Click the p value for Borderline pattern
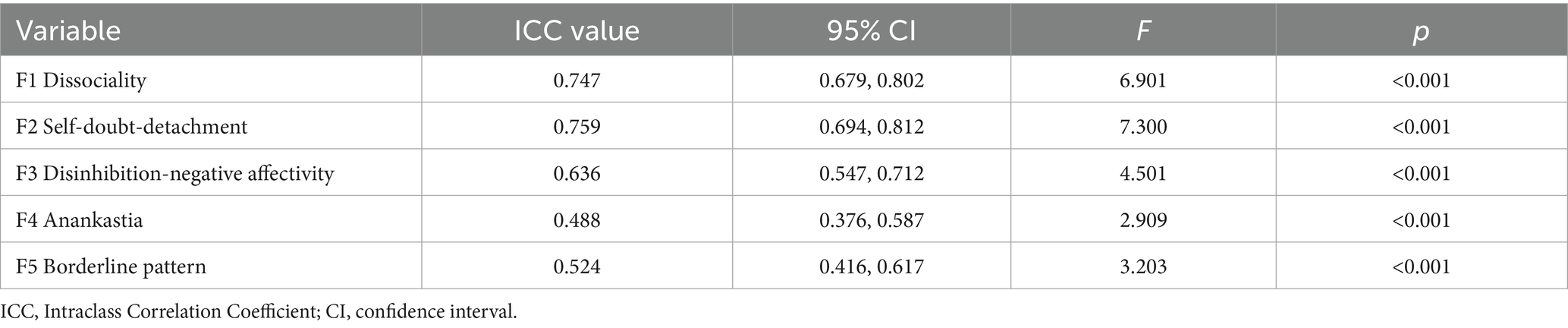Image resolution: width=1568 pixels, height=328 pixels. click(x=1421, y=266)
